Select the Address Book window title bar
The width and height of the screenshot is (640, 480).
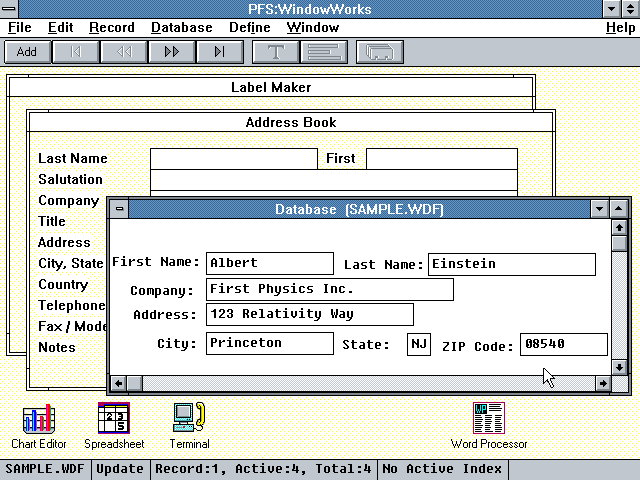point(291,122)
